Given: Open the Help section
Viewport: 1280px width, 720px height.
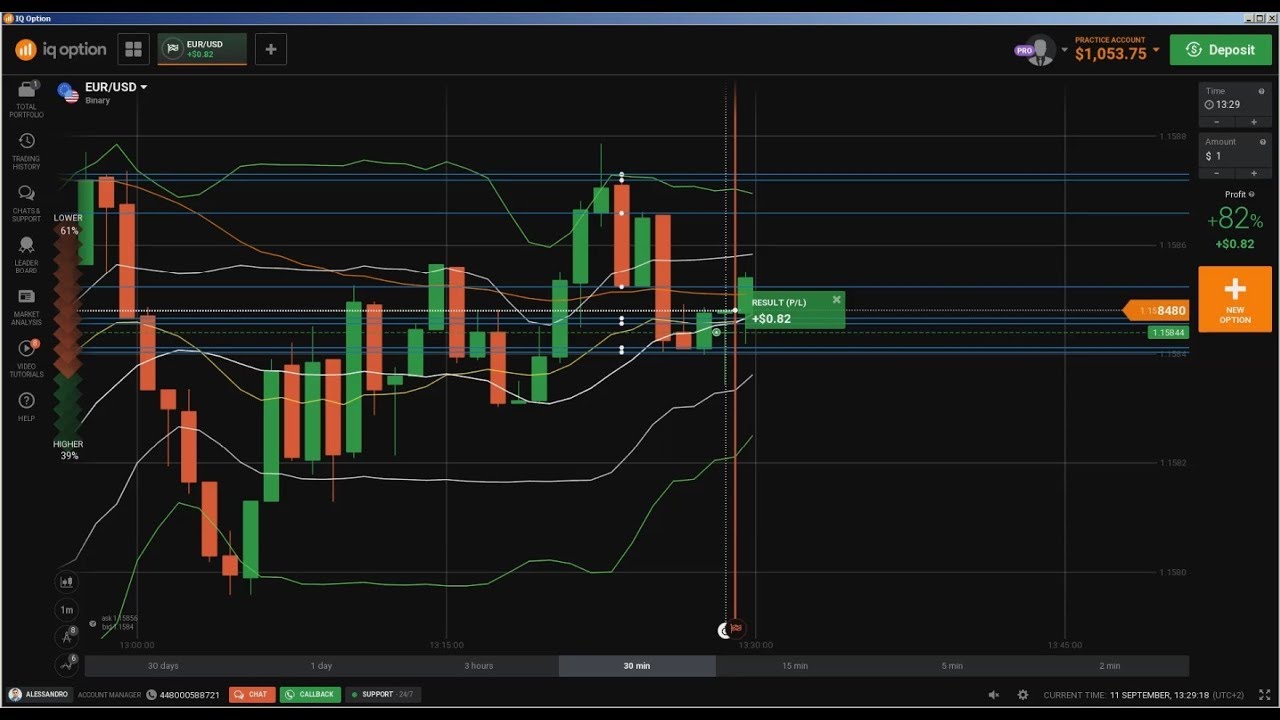Looking at the screenshot, I should pos(26,406).
